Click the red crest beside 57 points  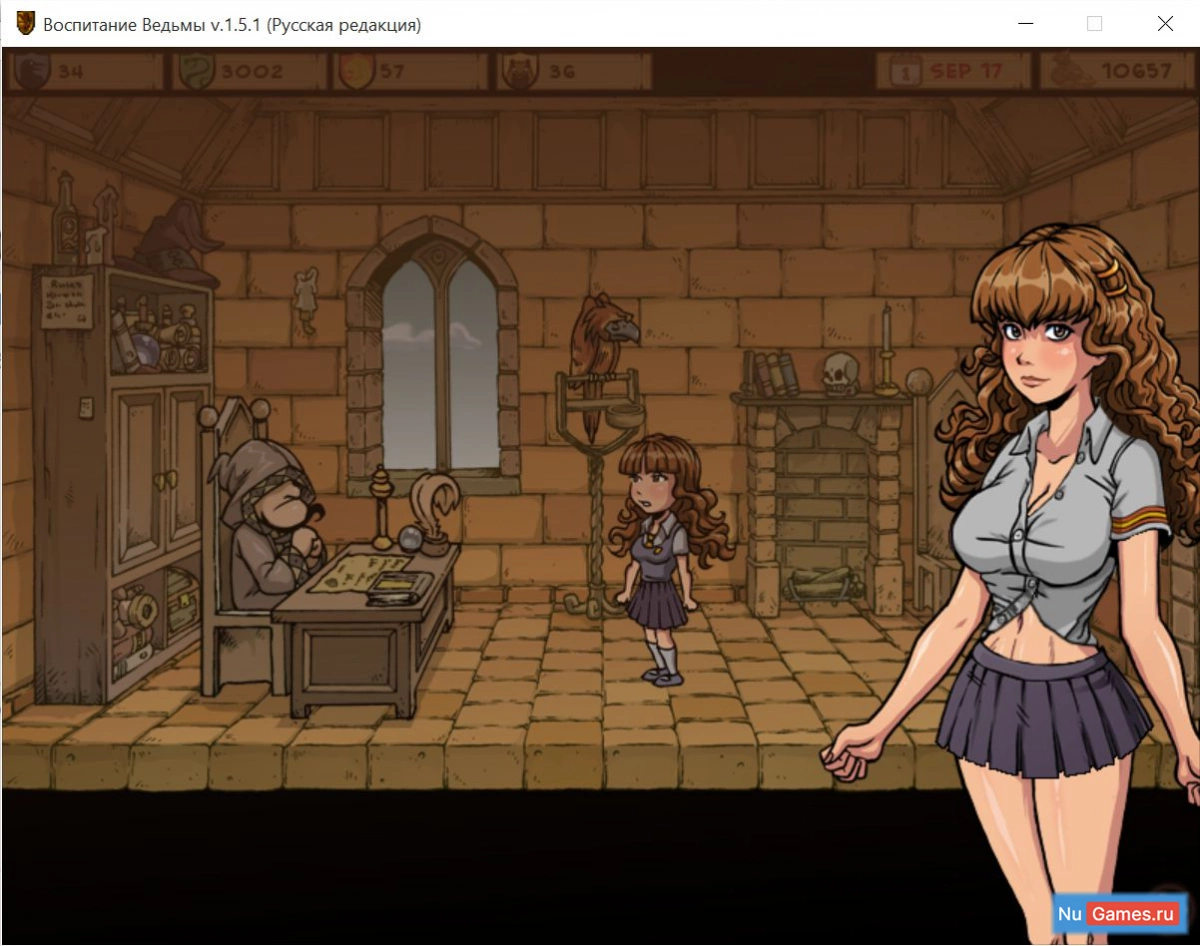pos(356,71)
